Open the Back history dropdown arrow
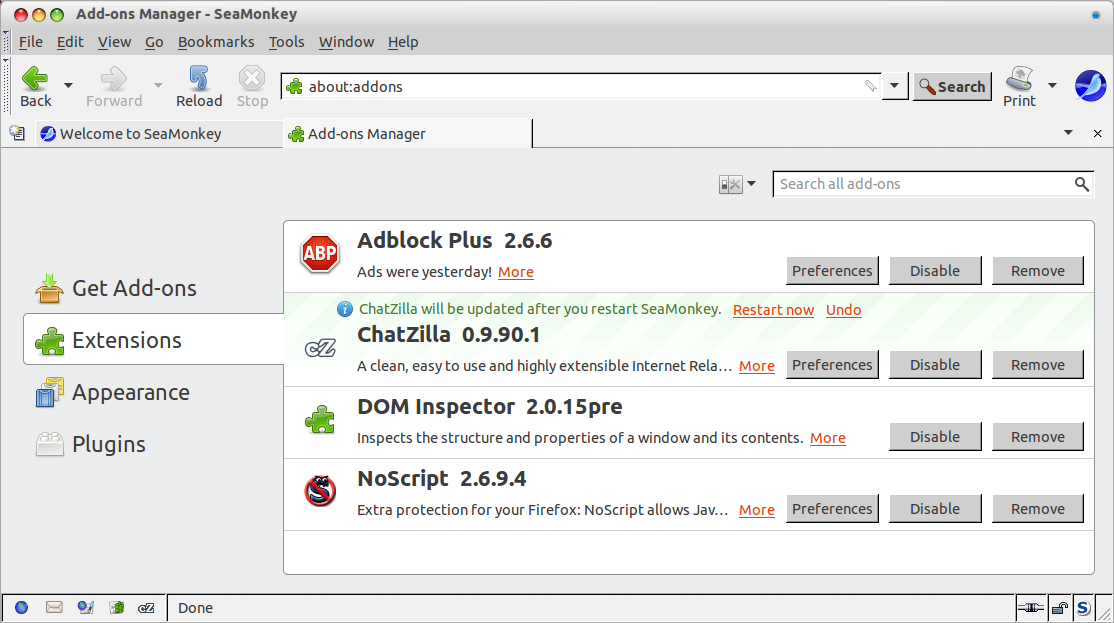This screenshot has width=1114, height=623. point(68,85)
